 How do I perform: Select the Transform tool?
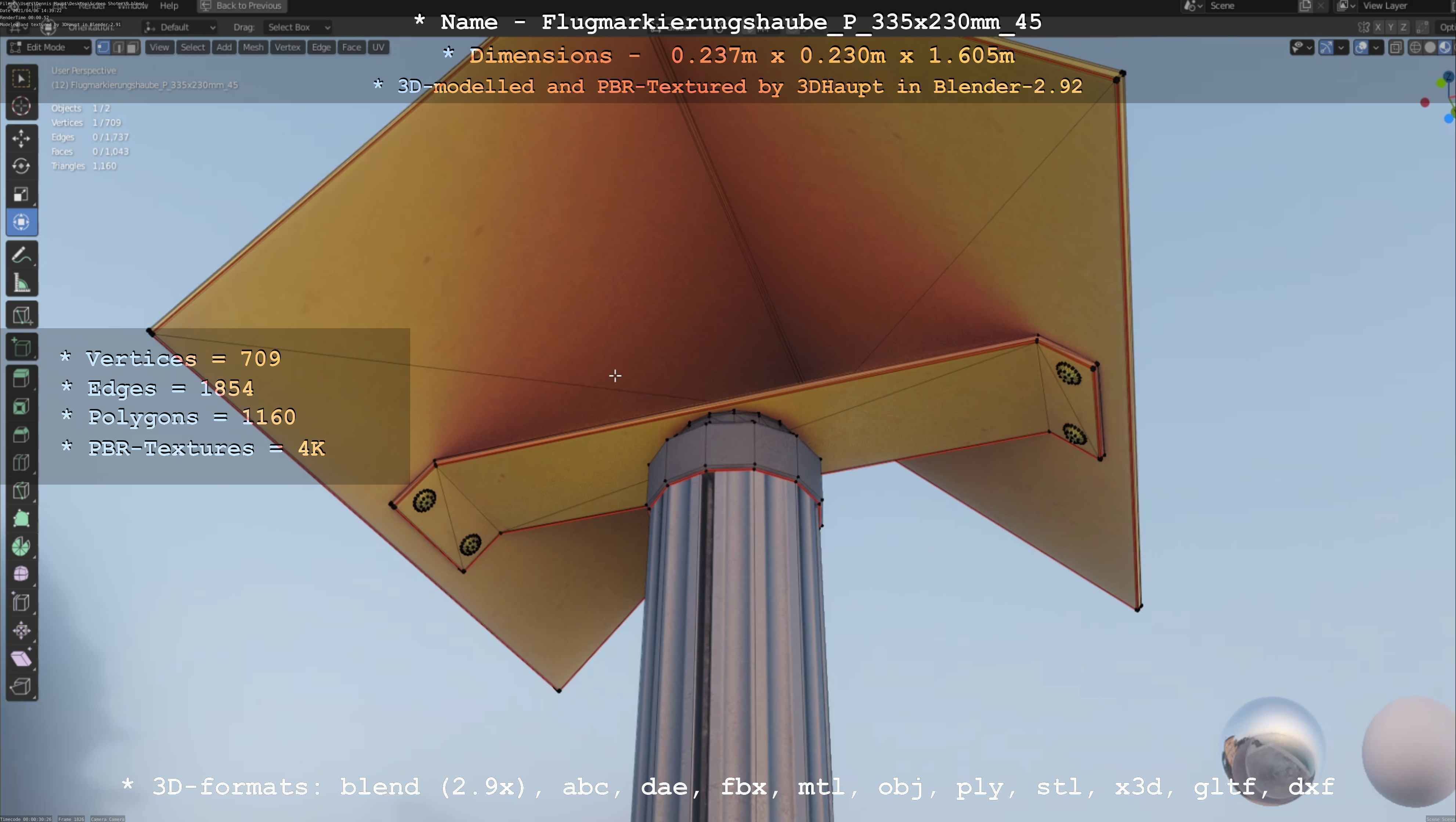pyautogui.click(x=21, y=222)
